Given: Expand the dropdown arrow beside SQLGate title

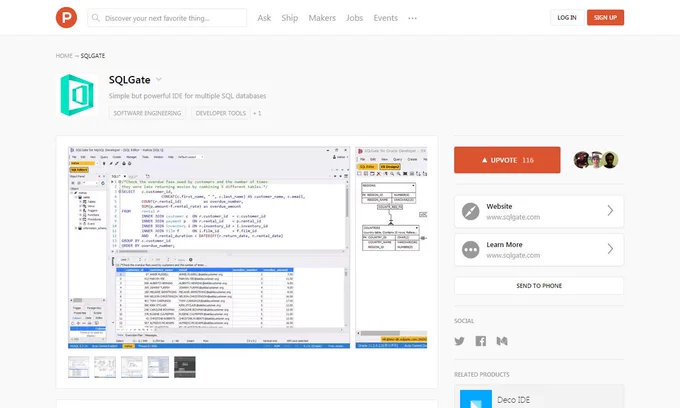Looking at the screenshot, I should tap(159, 79).
